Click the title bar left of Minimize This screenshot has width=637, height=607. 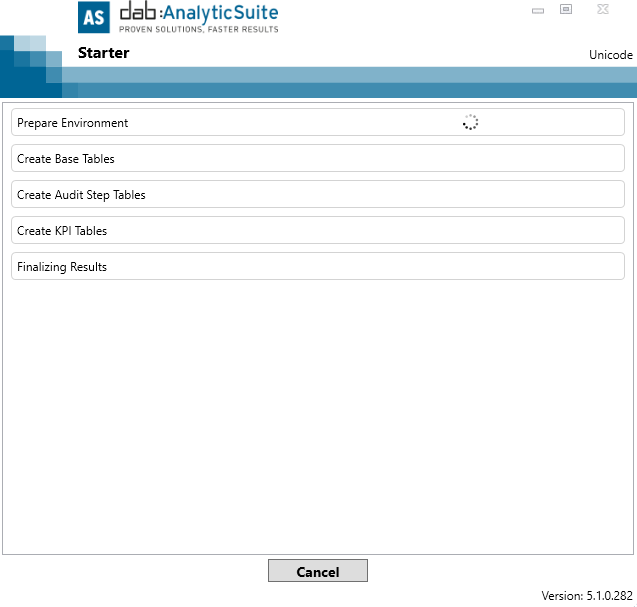pyautogui.click(x=420, y=12)
